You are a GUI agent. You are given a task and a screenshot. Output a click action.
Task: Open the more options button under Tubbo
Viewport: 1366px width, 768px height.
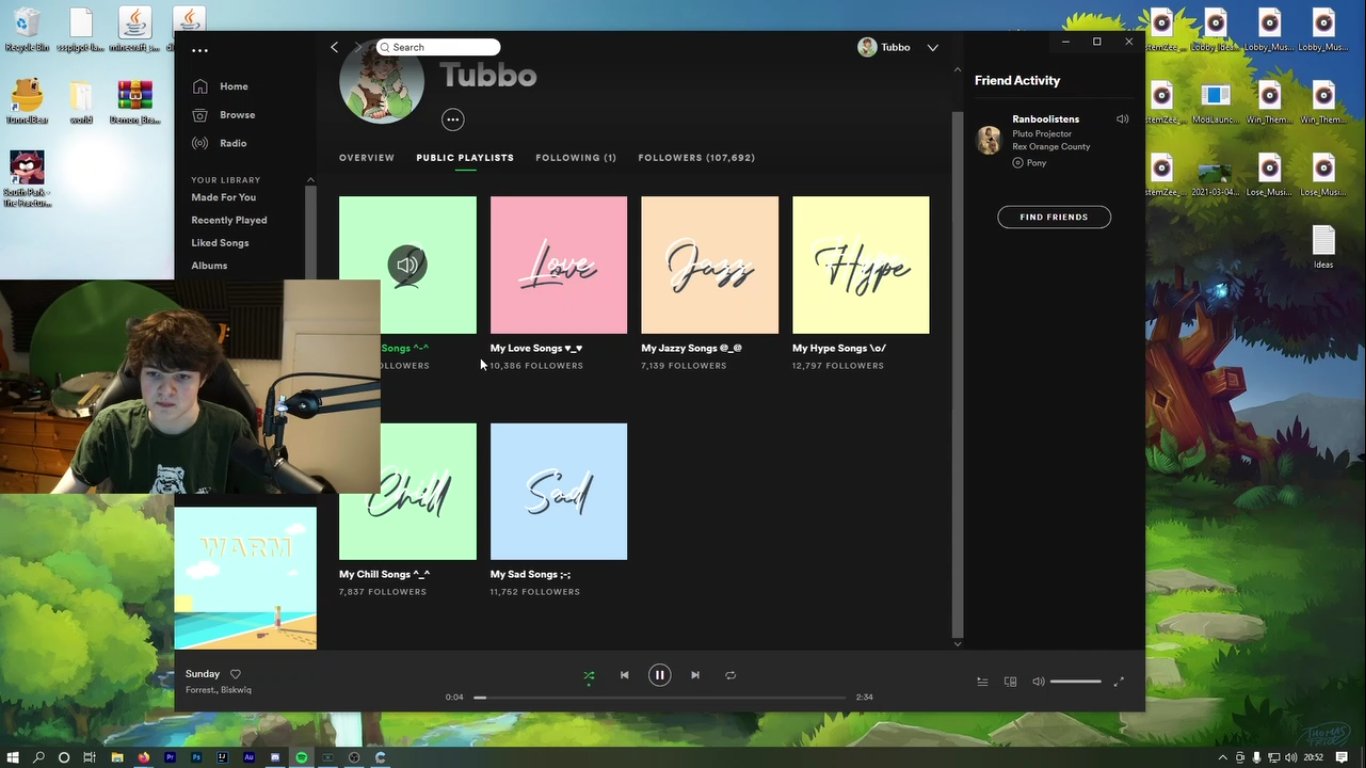point(453,120)
